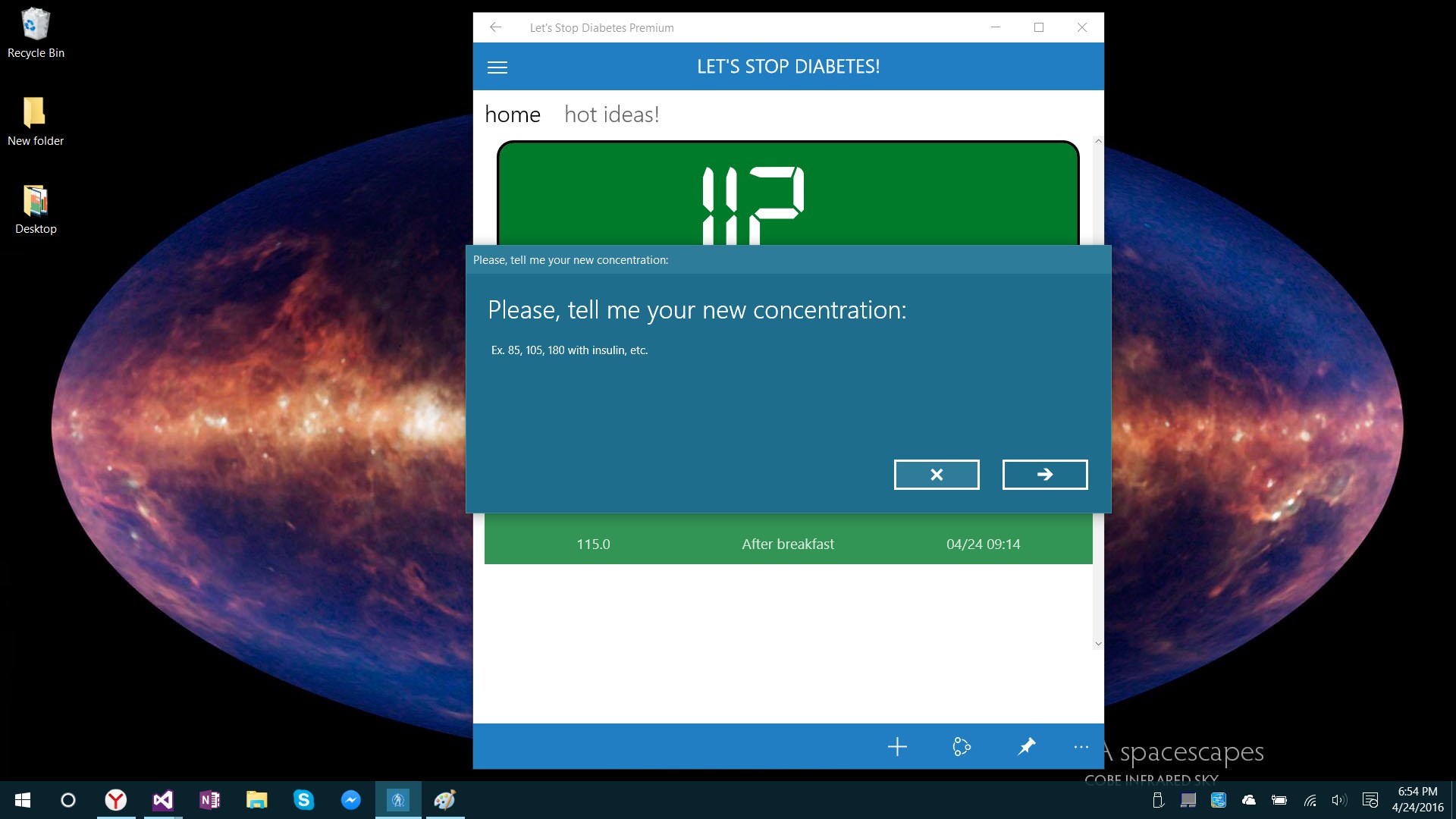
Task: Open the volume control in system tray
Action: pyautogui.click(x=1339, y=800)
